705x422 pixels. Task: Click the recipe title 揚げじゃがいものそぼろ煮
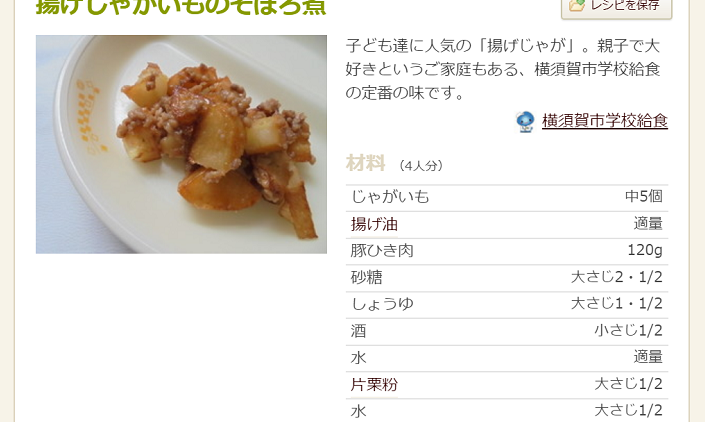click(181, 7)
